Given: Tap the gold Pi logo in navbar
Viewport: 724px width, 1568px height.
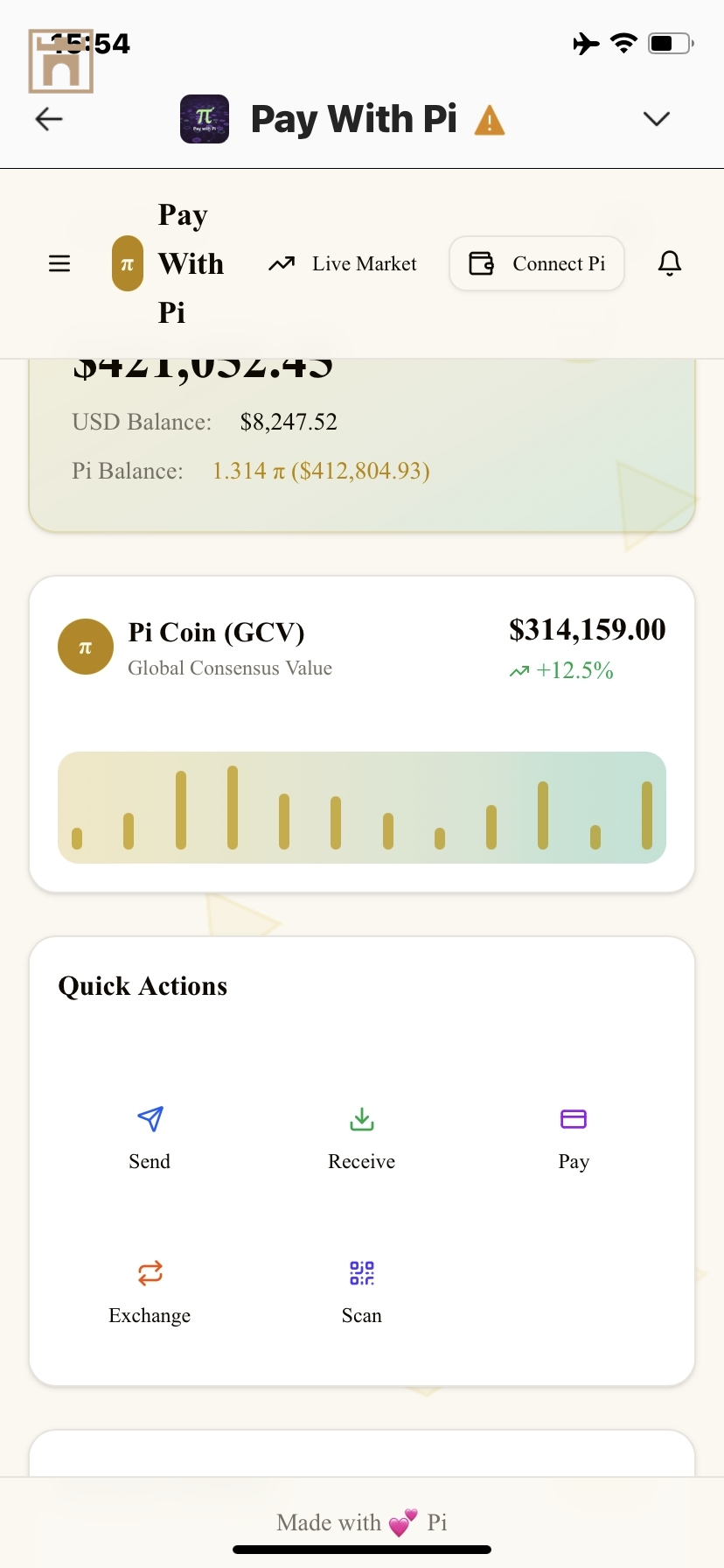Looking at the screenshot, I should (x=128, y=263).
